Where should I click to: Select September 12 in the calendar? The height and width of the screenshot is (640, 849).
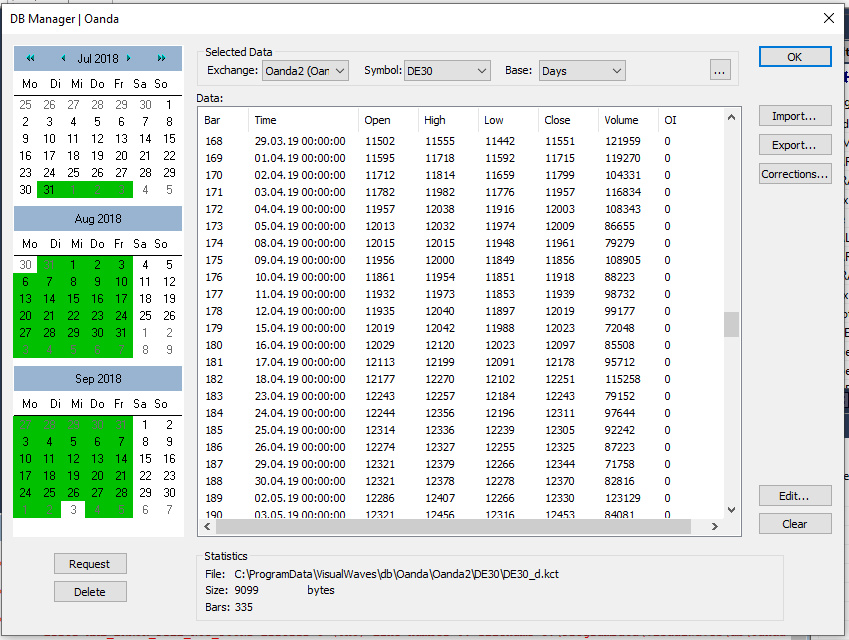pyautogui.click(x=73, y=459)
